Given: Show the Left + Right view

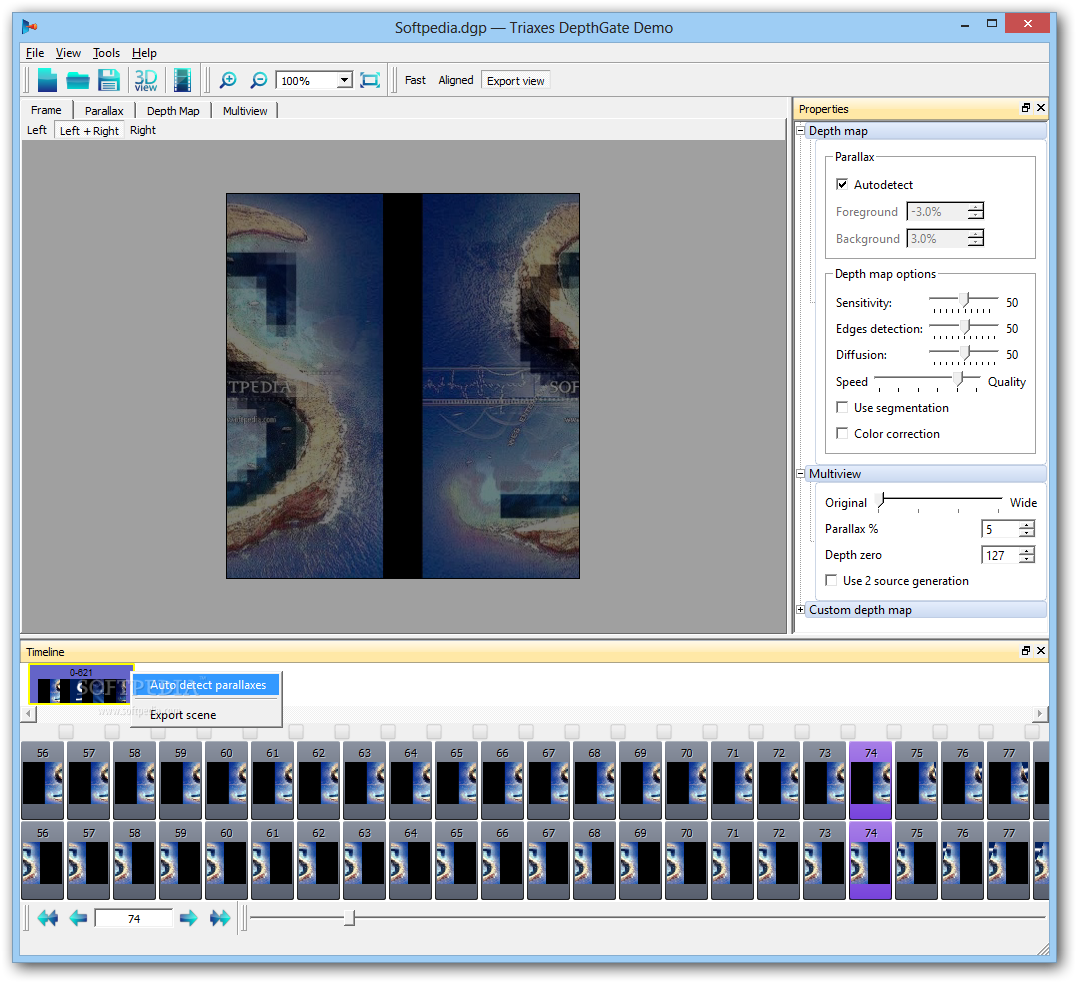Looking at the screenshot, I should click(x=89, y=131).
